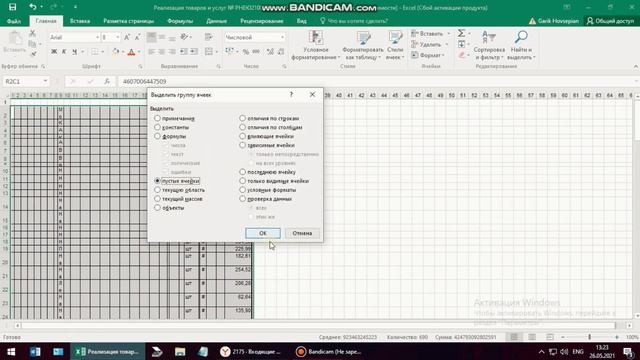Switch to the 'Вставка' tab

[80, 21]
